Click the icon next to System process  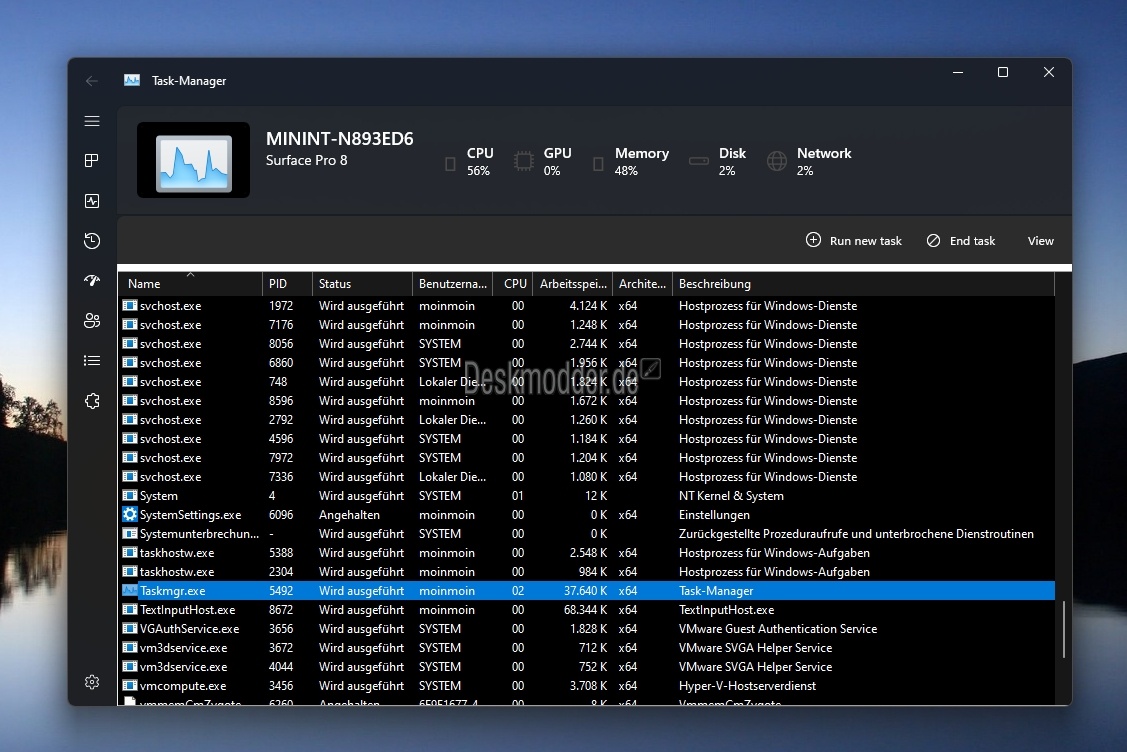click(x=129, y=495)
